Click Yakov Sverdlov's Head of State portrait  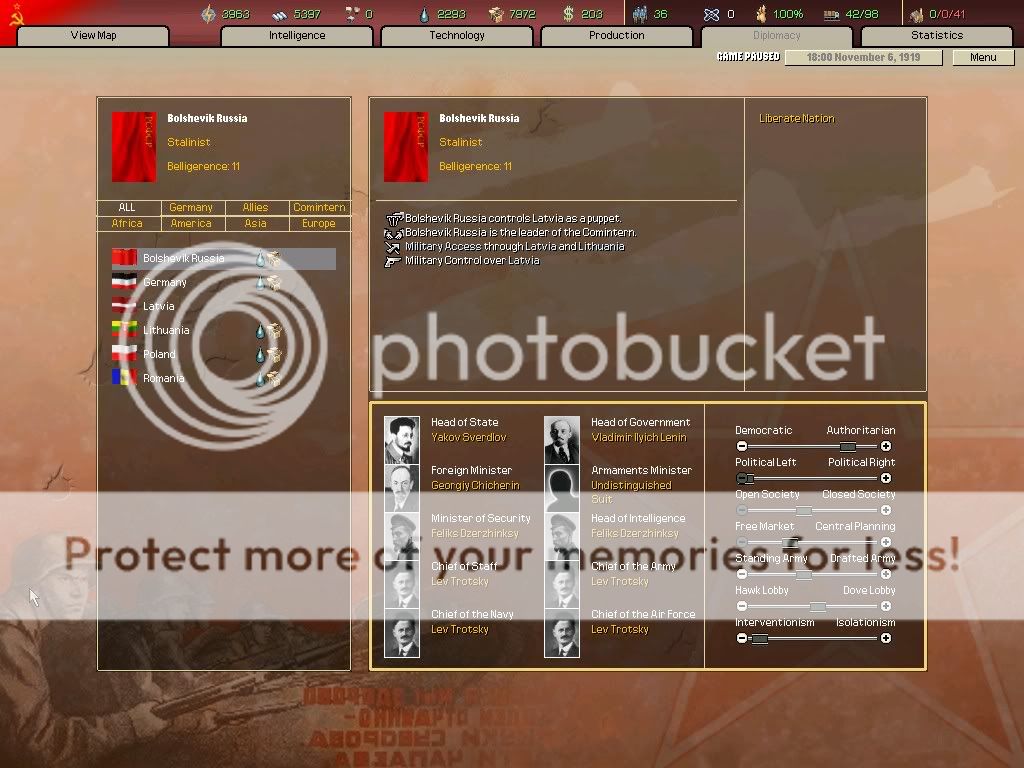click(x=402, y=439)
